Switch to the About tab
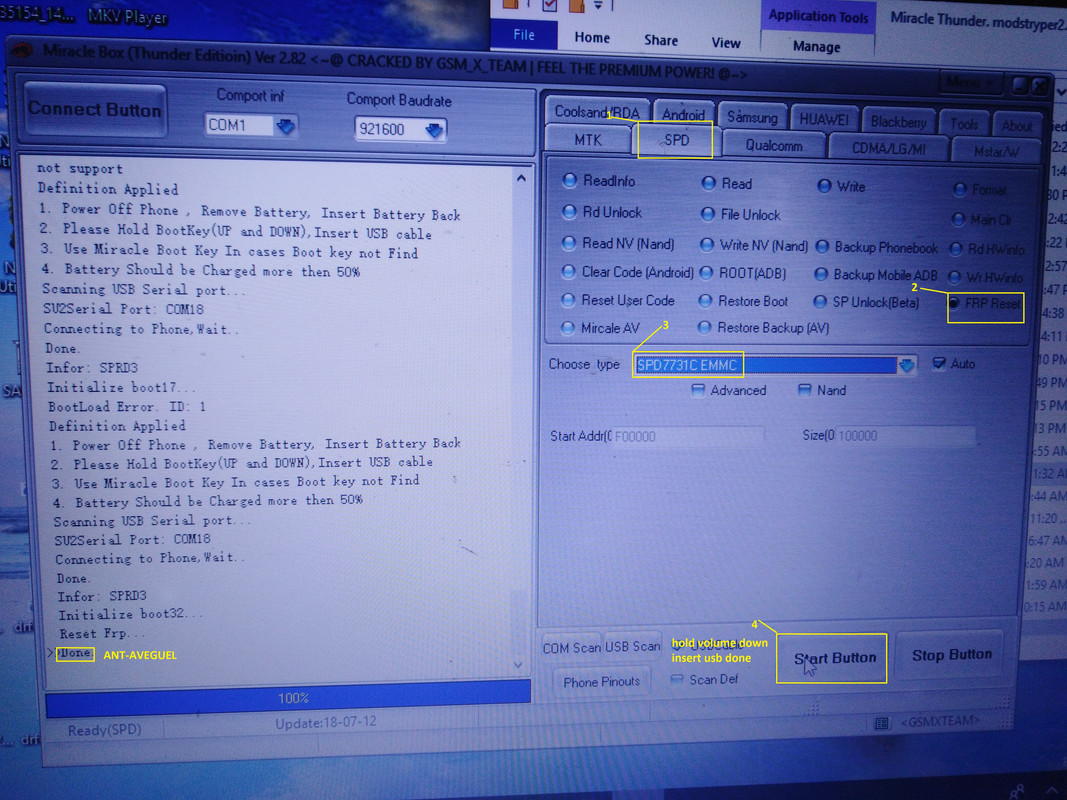Image resolution: width=1067 pixels, height=800 pixels. (1017, 125)
